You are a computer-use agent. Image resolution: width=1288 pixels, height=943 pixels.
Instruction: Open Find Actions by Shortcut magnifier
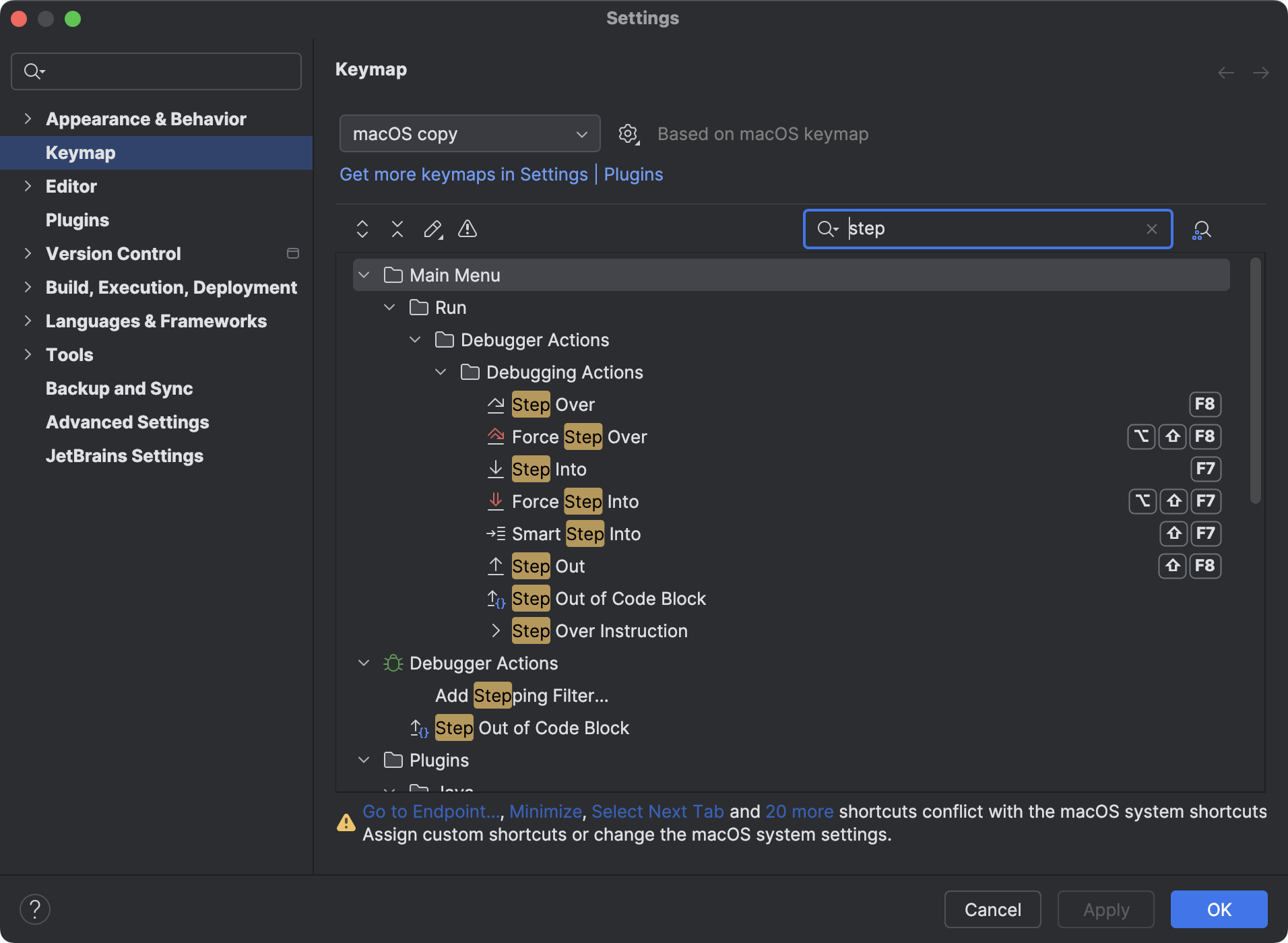(x=1202, y=229)
